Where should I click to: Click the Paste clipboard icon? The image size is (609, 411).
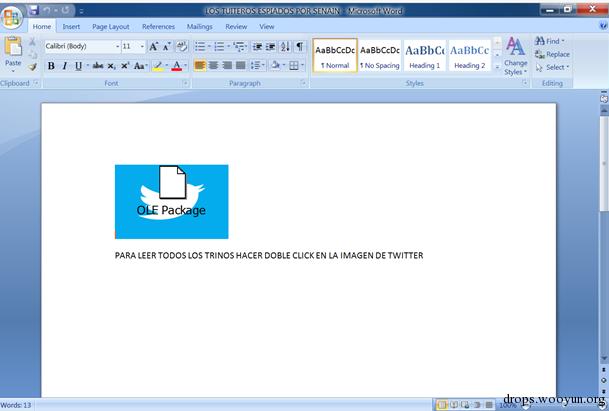(x=13, y=47)
